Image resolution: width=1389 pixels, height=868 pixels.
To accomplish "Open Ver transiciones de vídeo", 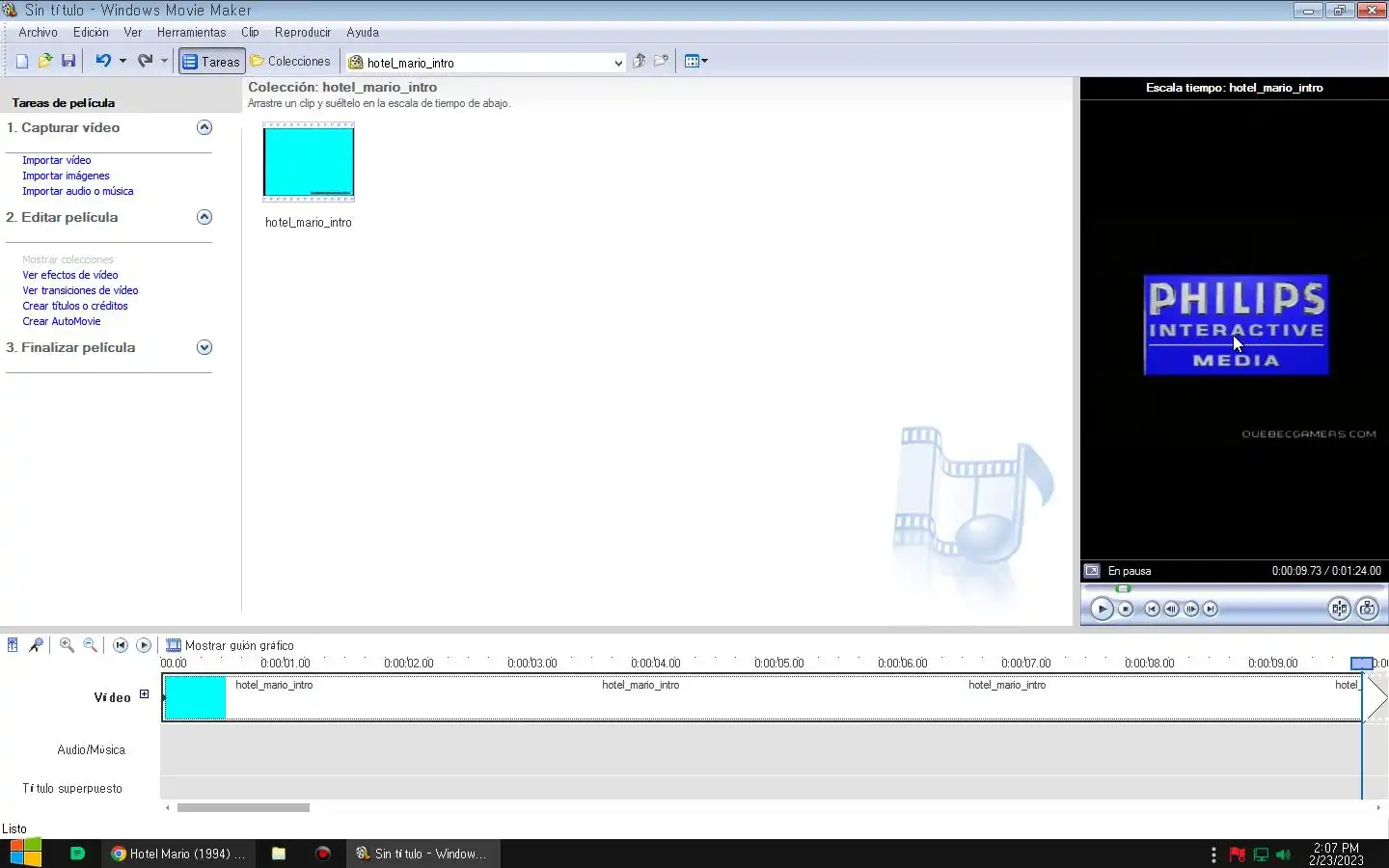I will 80,290.
